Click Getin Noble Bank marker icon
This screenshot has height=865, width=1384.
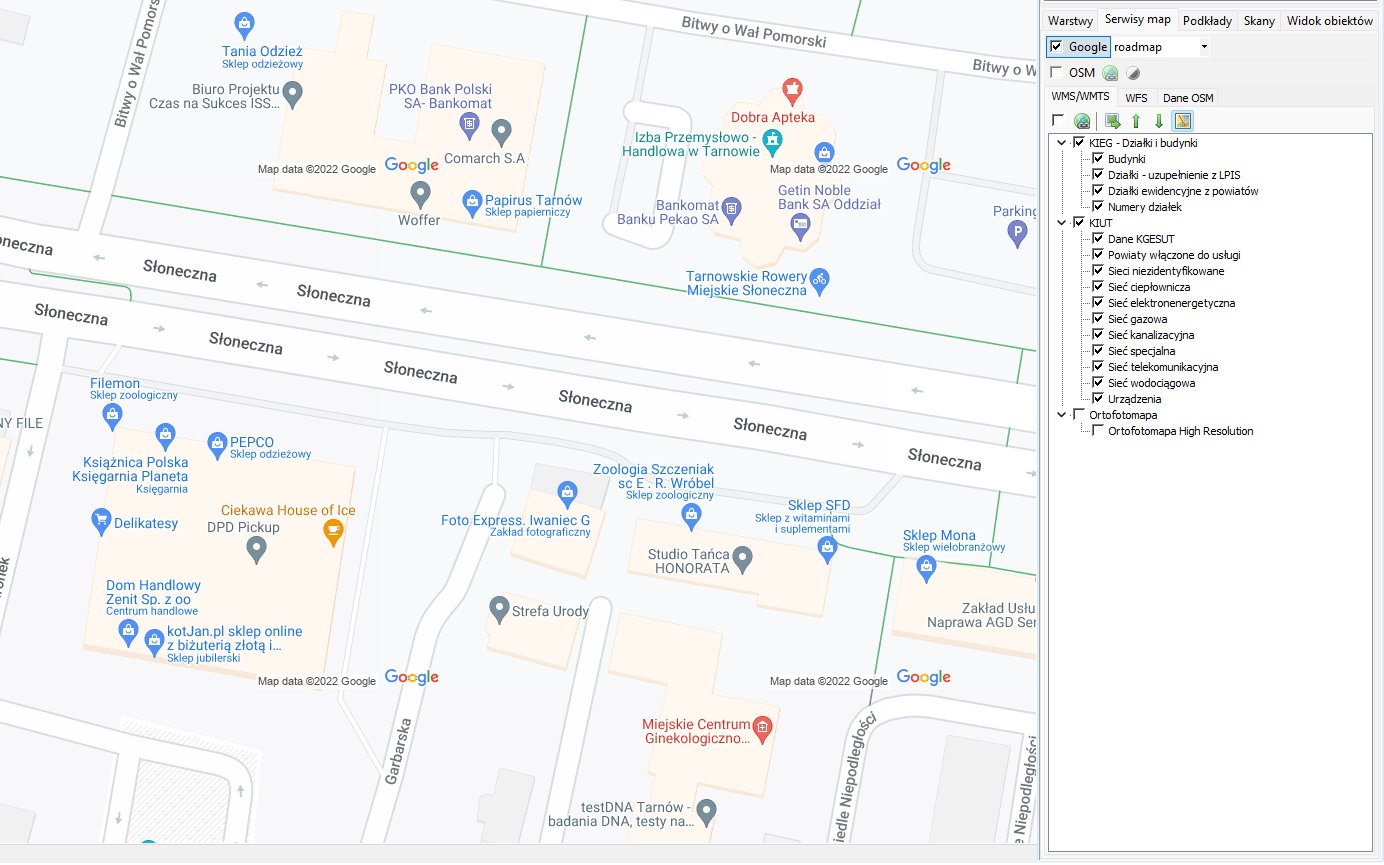(800, 227)
